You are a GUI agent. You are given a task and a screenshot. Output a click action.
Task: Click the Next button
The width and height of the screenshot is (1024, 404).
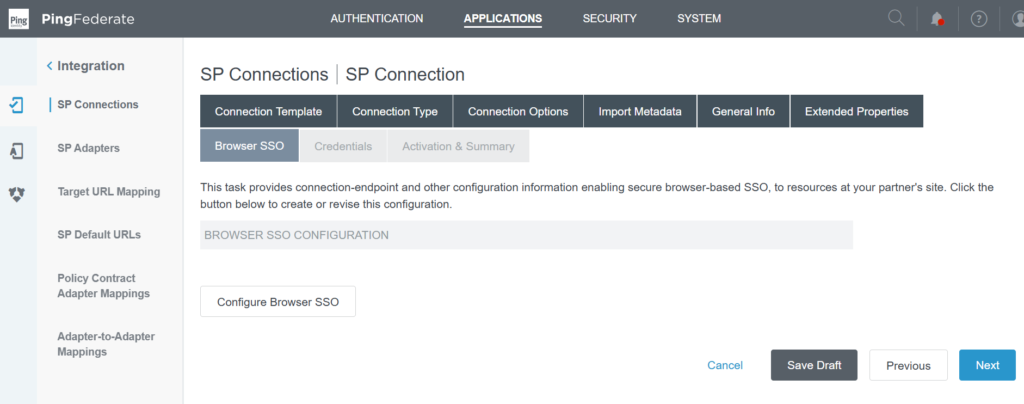tap(987, 365)
